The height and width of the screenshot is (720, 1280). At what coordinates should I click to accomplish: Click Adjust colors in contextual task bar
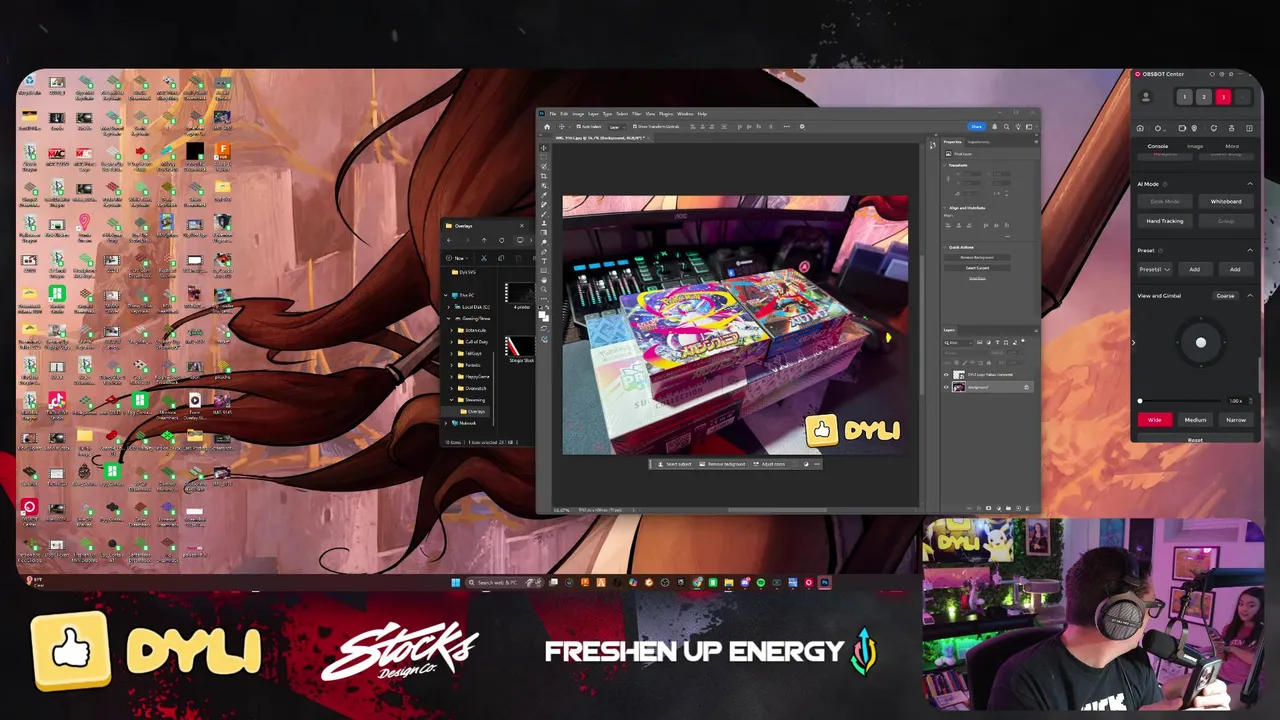(x=770, y=464)
